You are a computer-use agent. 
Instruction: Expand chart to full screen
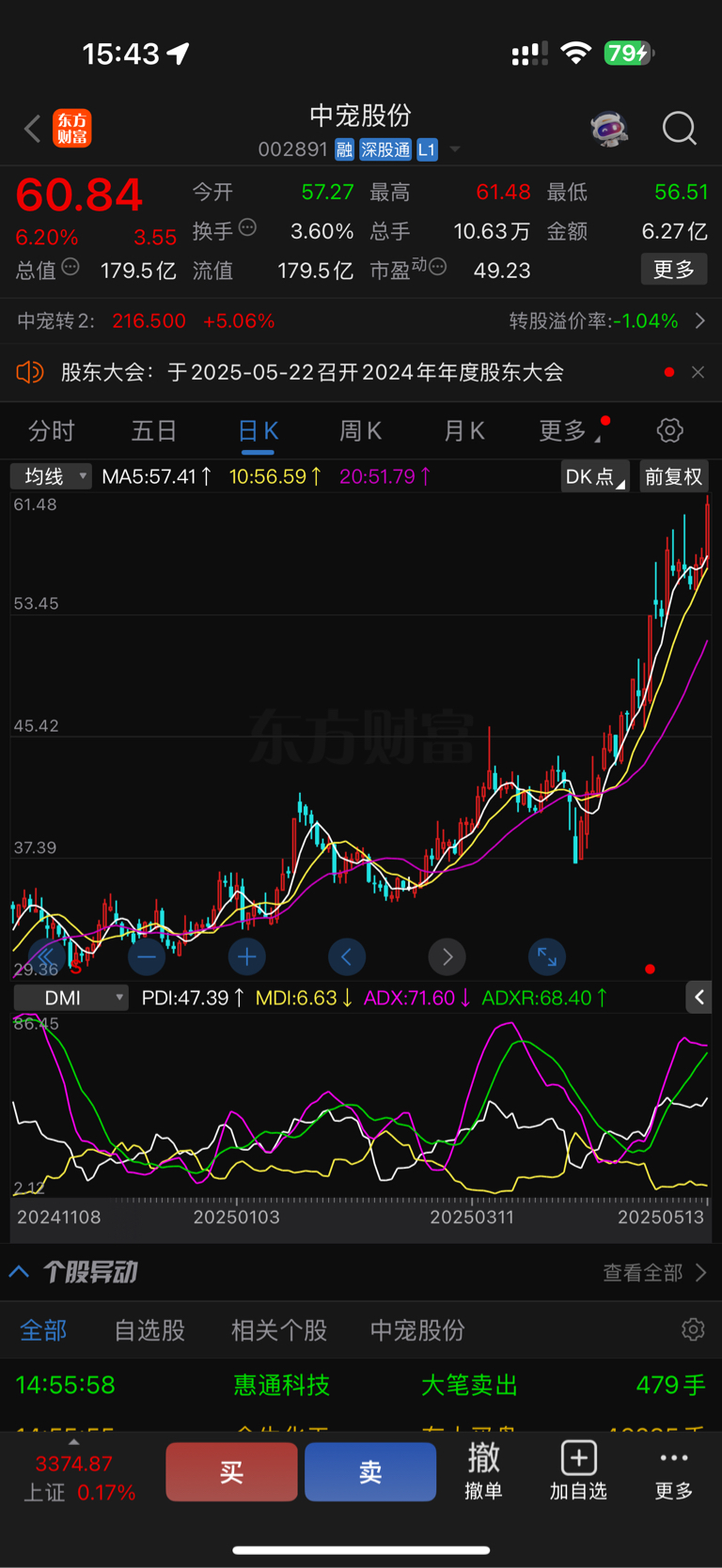click(547, 956)
